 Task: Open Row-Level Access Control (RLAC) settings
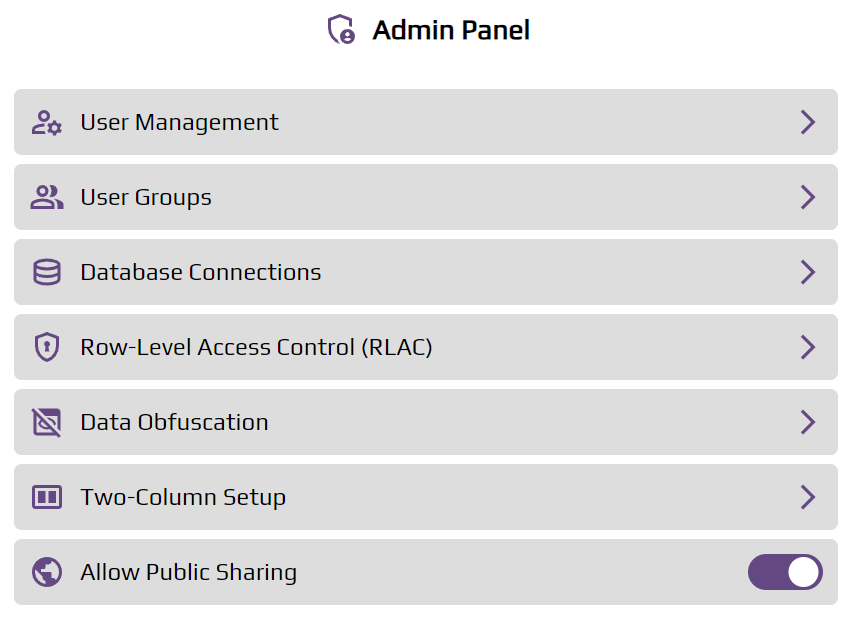click(256, 347)
